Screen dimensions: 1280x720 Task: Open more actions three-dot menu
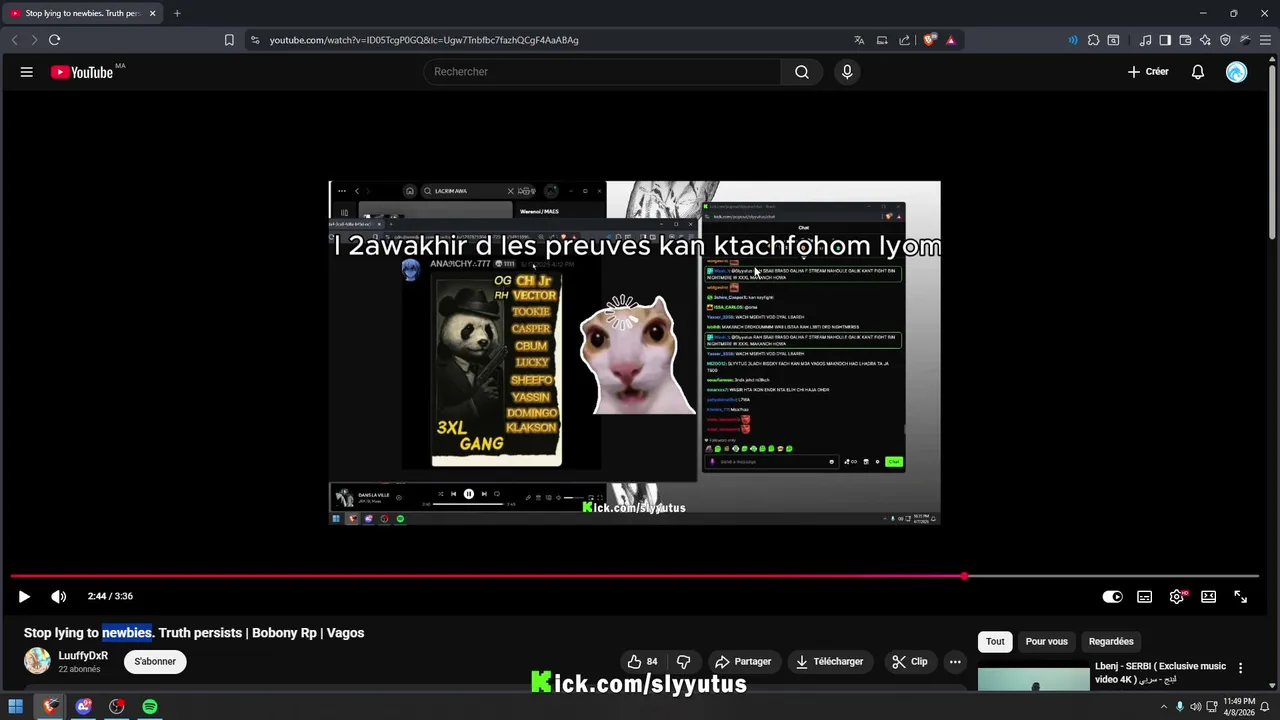pos(955,662)
